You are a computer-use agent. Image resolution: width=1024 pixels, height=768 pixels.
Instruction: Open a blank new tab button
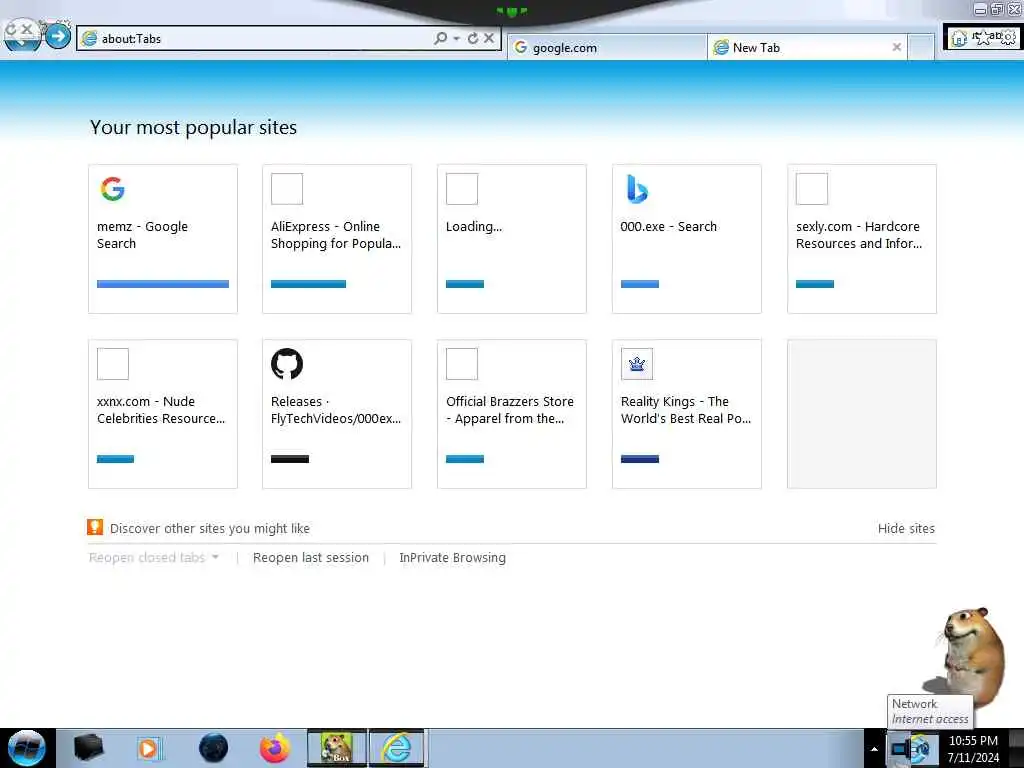point(921,48)
